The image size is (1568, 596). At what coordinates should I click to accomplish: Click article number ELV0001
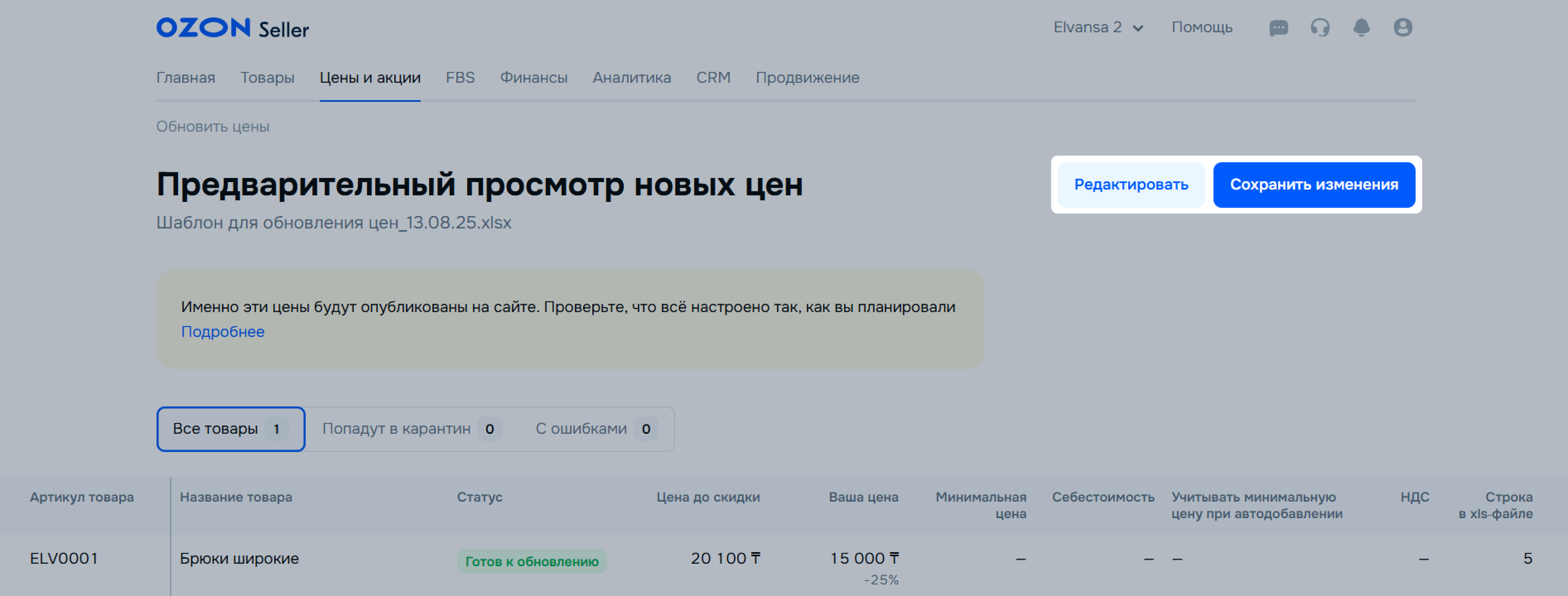(x=64, y=559)
